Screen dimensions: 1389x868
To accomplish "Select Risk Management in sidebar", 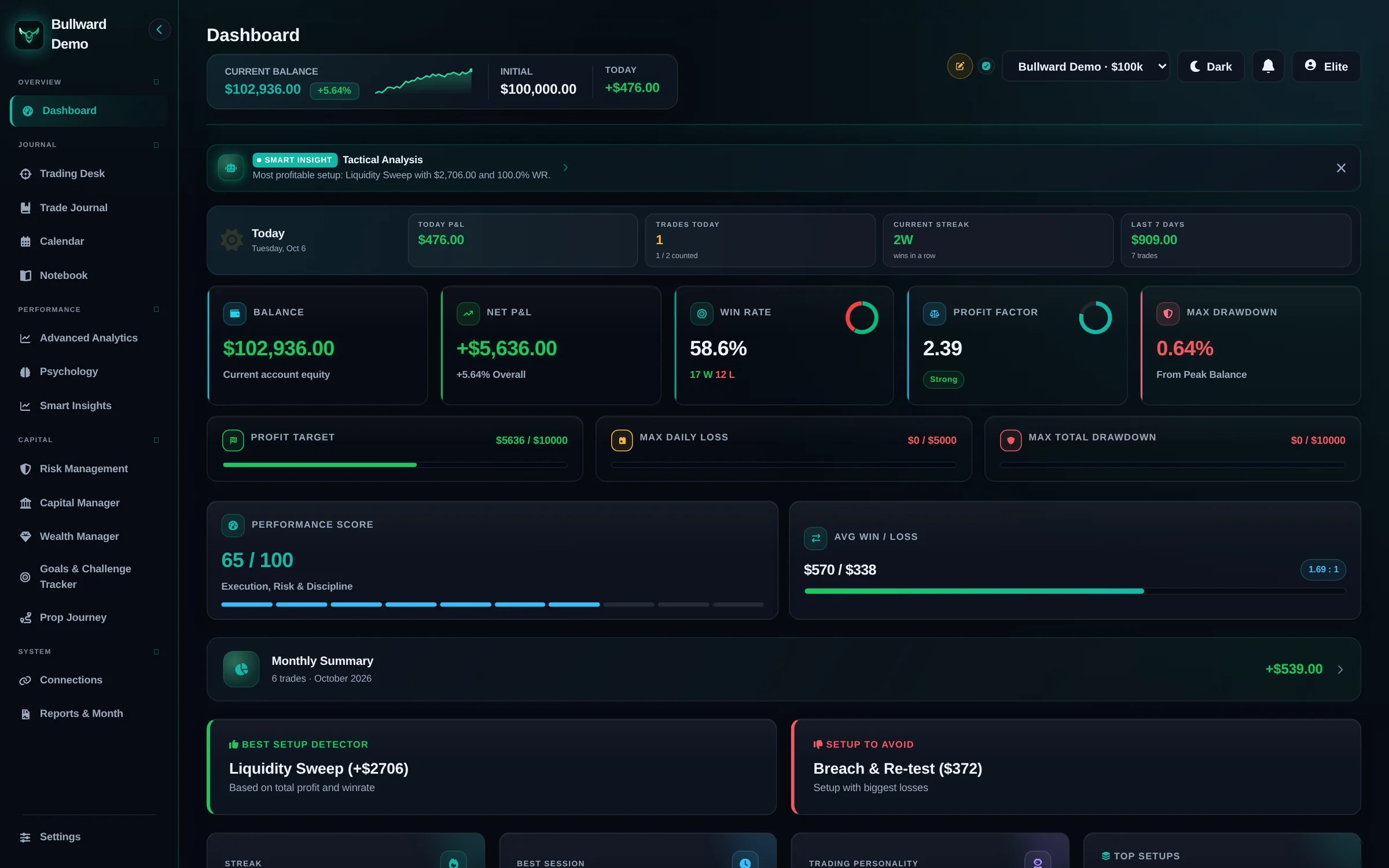I will (89, 469).
